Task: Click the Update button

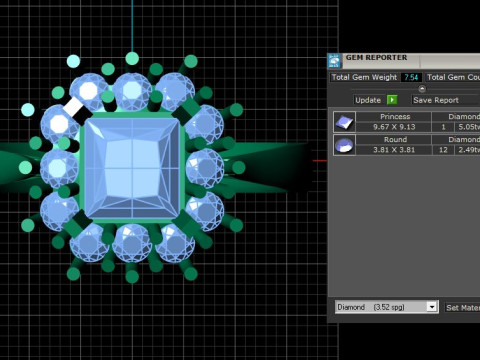Action: (368, 100)
